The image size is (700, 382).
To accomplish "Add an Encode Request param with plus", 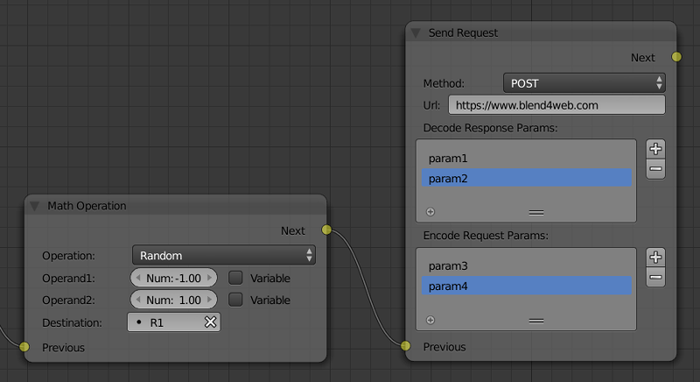I will 655,257.
